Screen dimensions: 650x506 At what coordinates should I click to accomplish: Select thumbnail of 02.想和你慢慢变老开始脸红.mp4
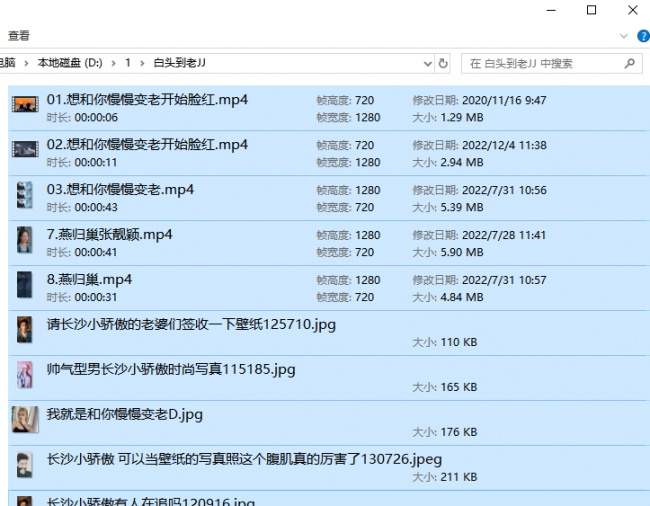(25, 149)
